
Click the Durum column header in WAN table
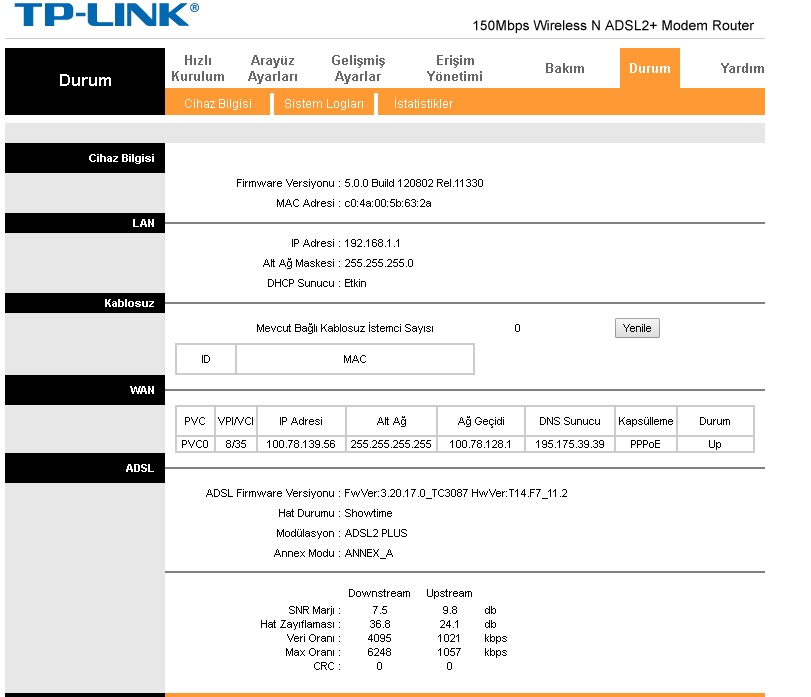point(715,421)
